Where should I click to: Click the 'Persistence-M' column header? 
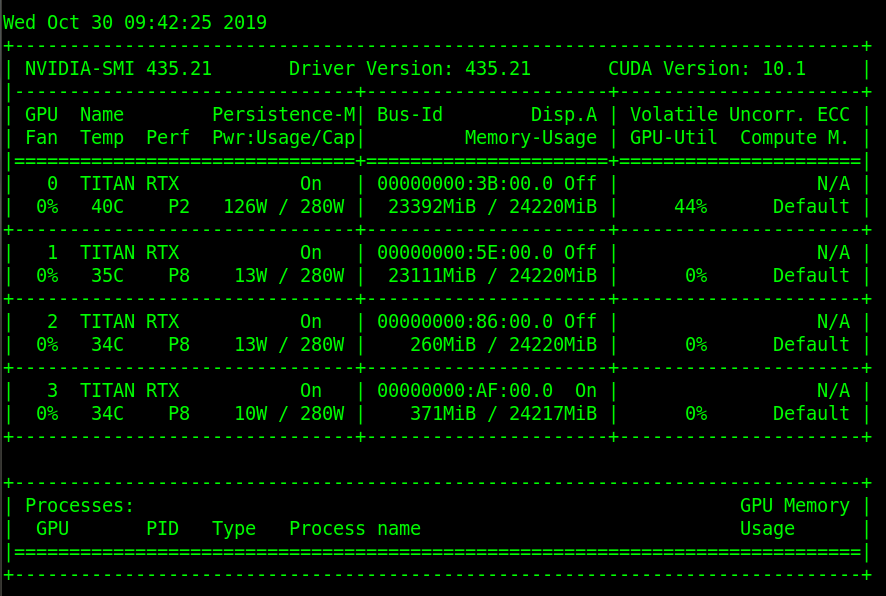point(284,115)
